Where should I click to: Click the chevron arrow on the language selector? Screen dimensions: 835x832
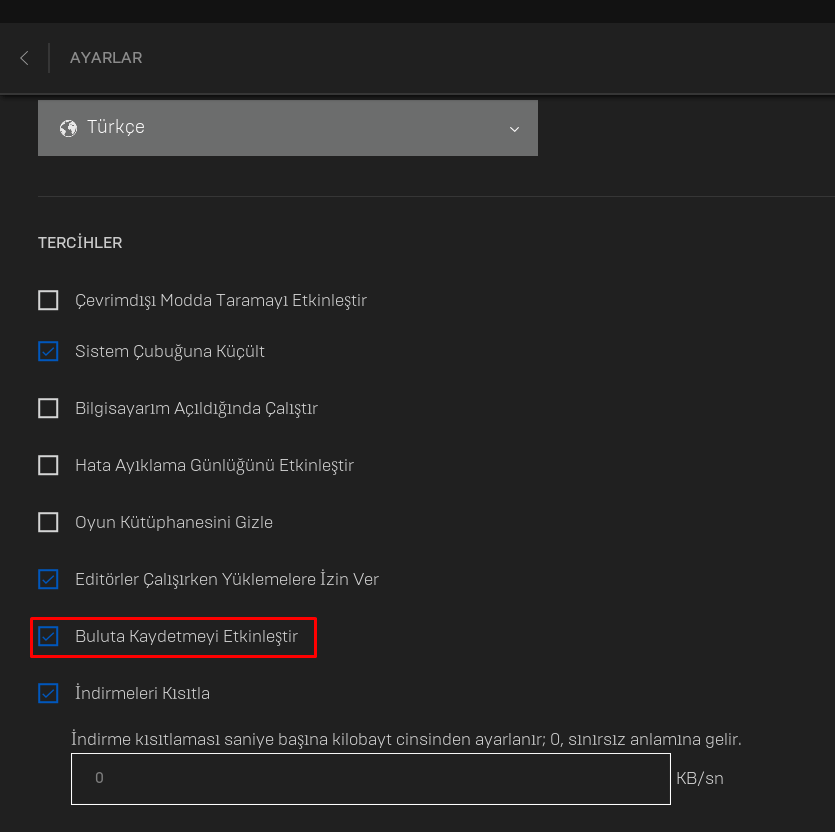tap(514, 129)
